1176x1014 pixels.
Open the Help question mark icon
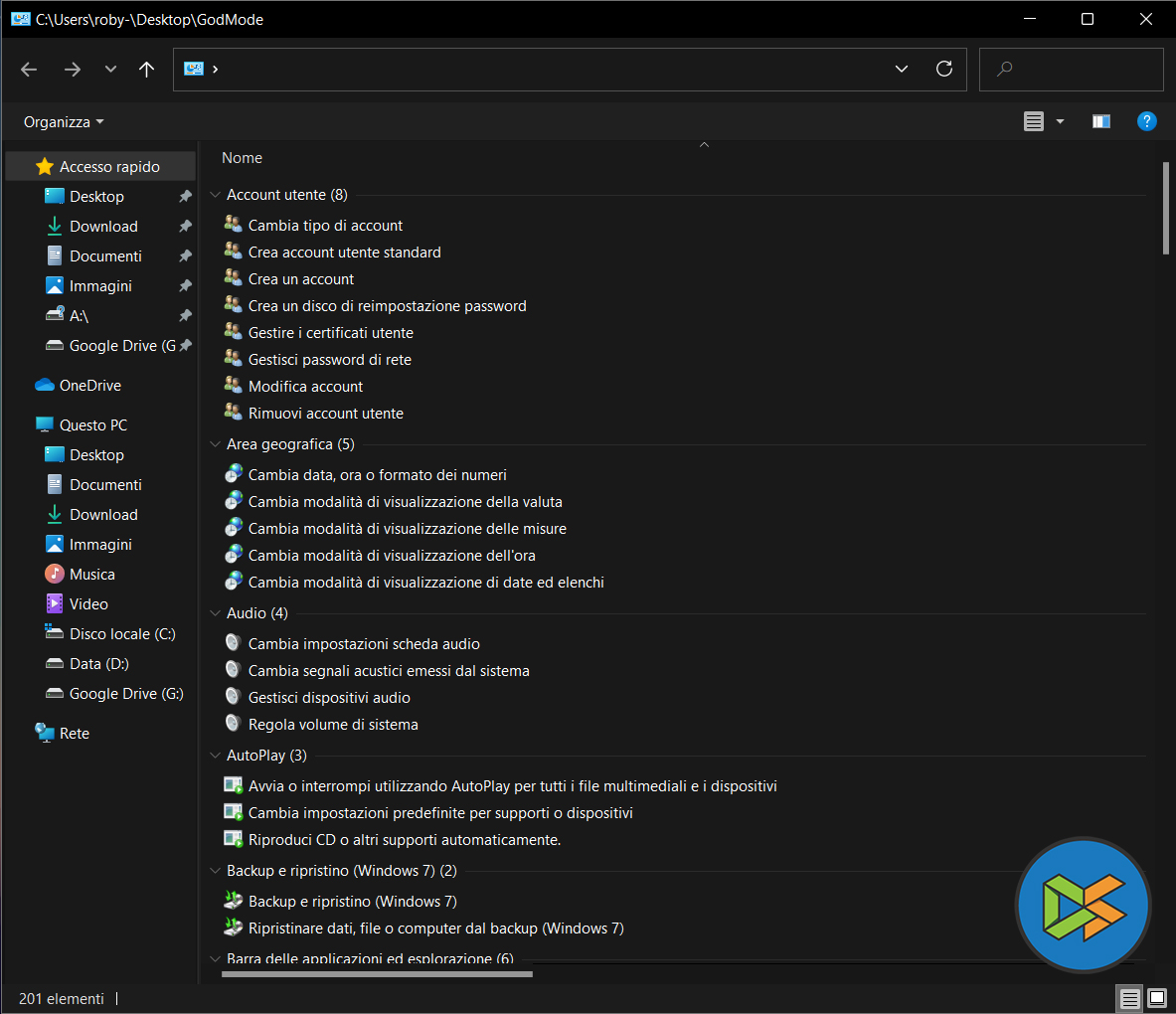1146,121
